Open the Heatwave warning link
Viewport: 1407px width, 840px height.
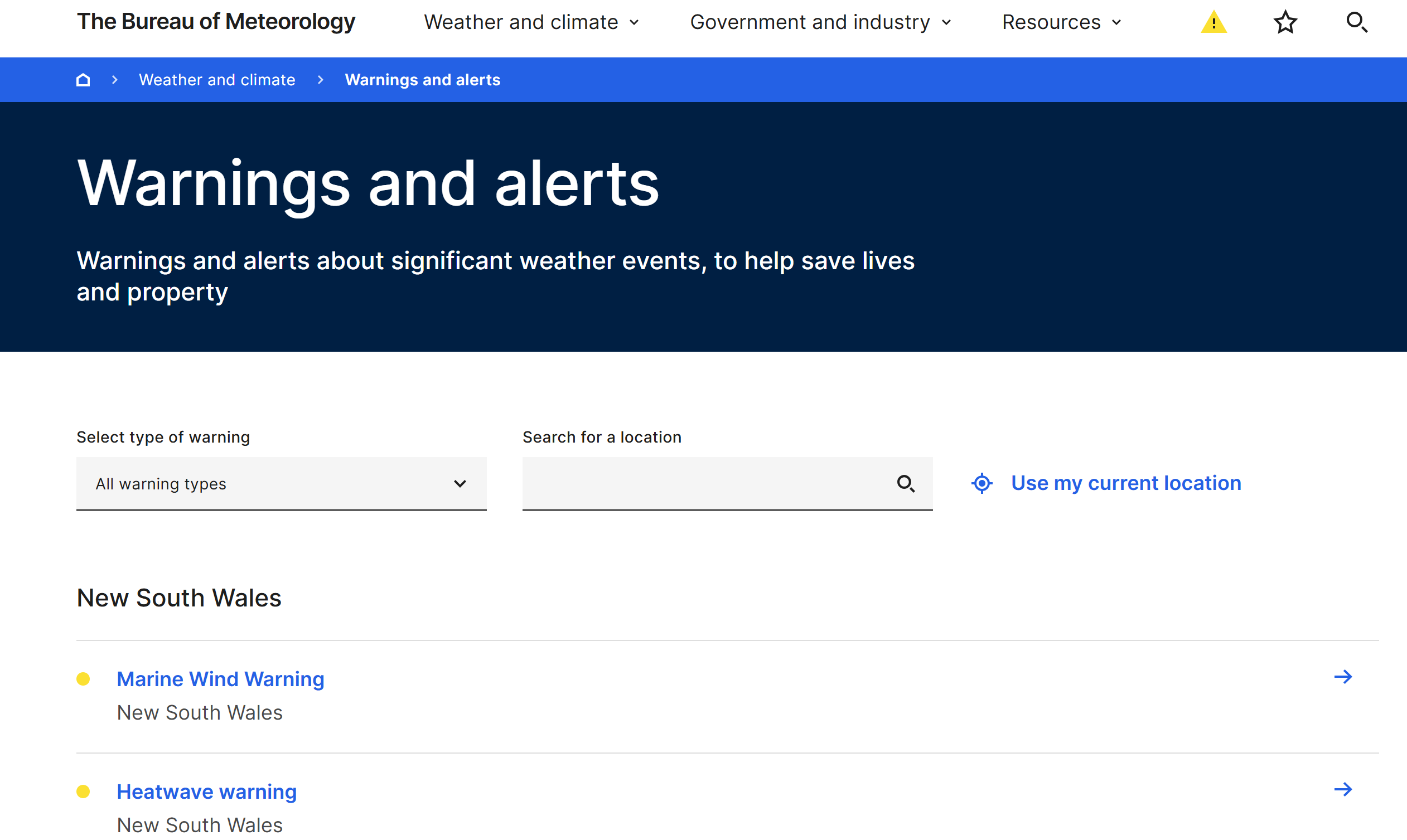[207, 792]
